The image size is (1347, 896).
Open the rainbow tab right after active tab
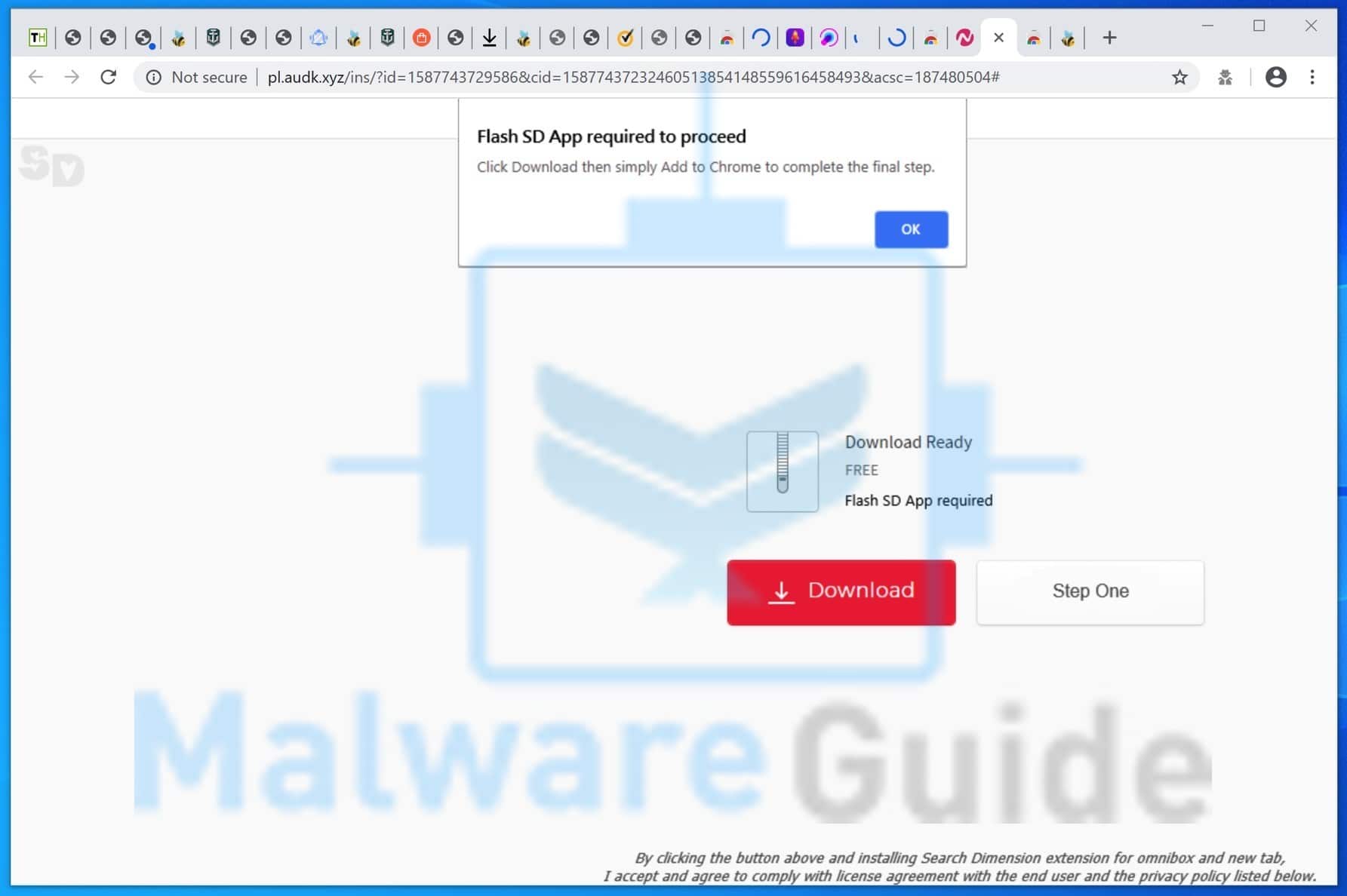click(x=1034, y=38)
